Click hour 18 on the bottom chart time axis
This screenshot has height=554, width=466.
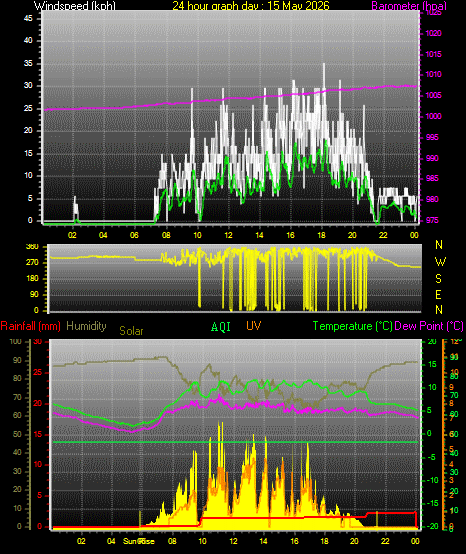pos(324,541)
